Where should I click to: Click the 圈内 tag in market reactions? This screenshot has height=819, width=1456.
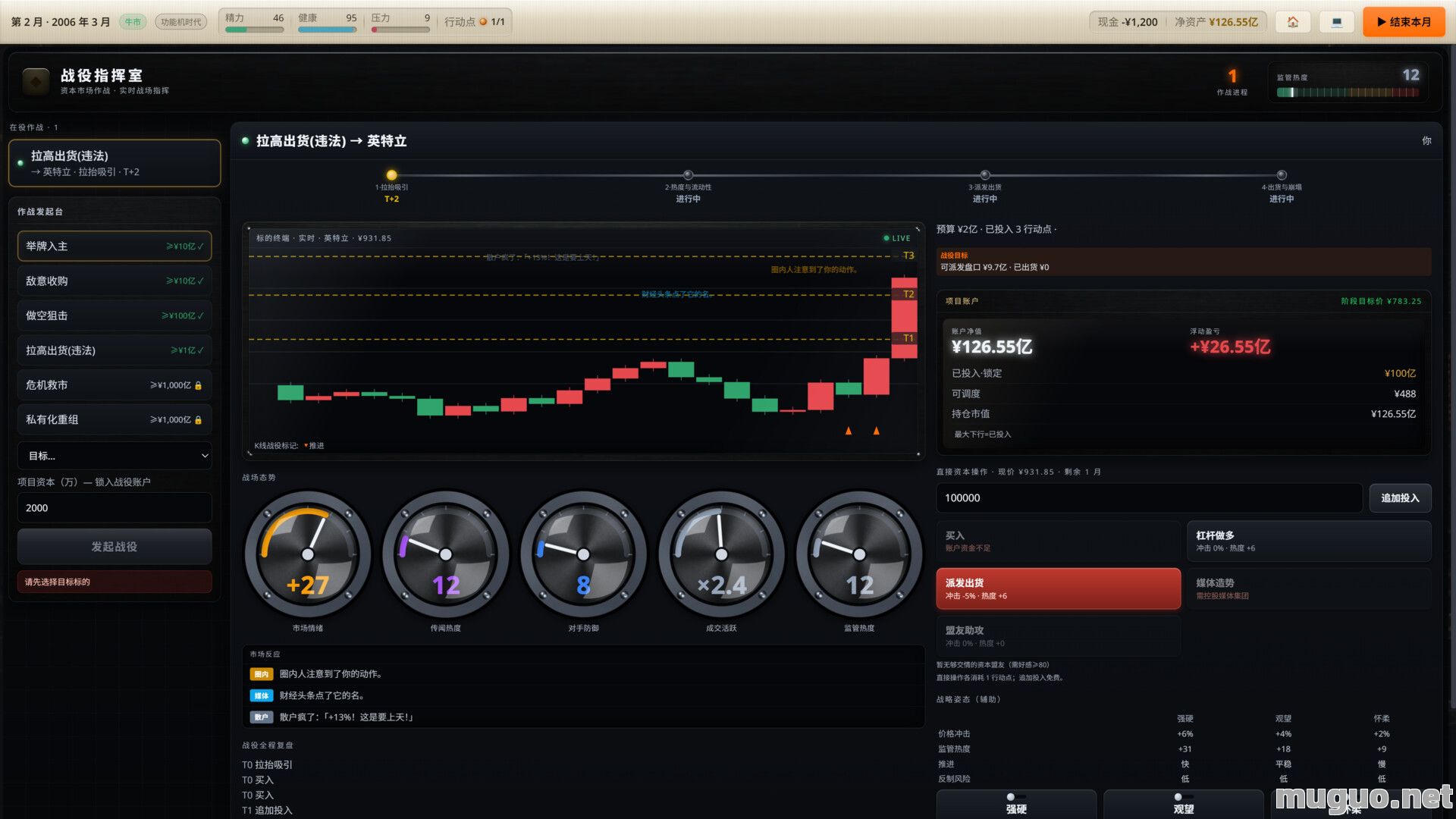[262, 674]
